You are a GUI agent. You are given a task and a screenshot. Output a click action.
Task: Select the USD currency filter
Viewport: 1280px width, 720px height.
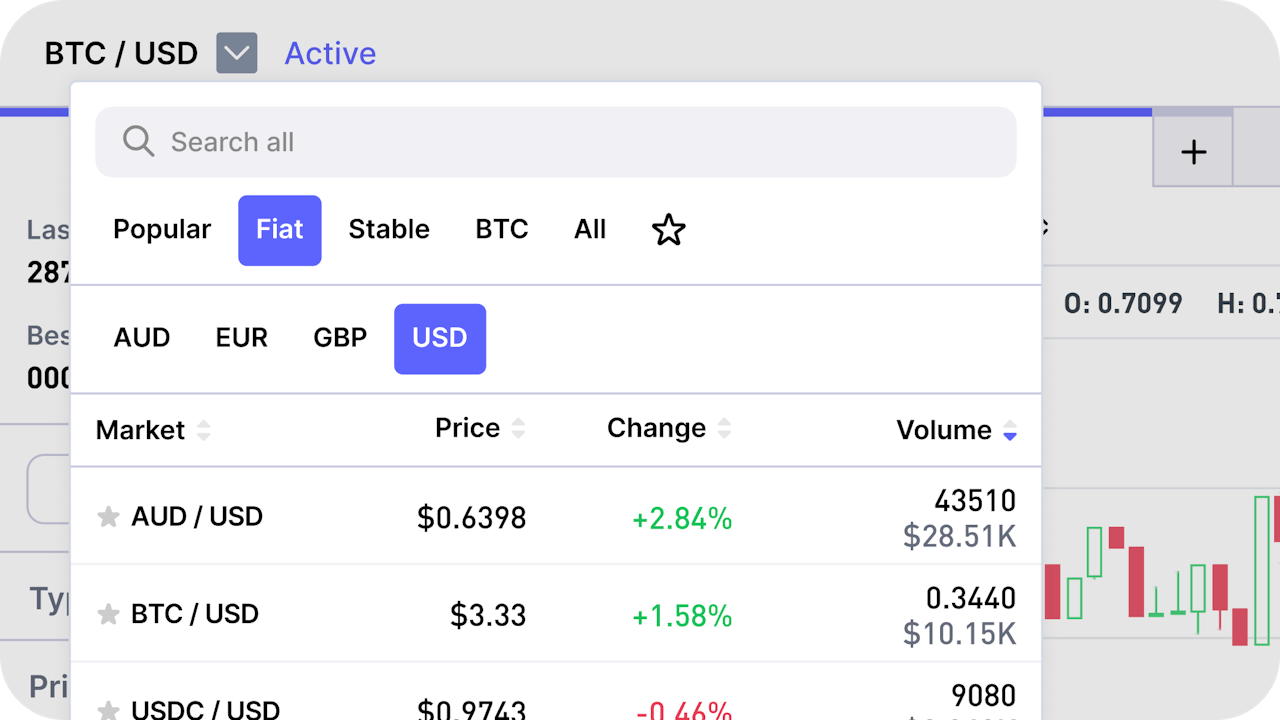(x=440, y=338)
